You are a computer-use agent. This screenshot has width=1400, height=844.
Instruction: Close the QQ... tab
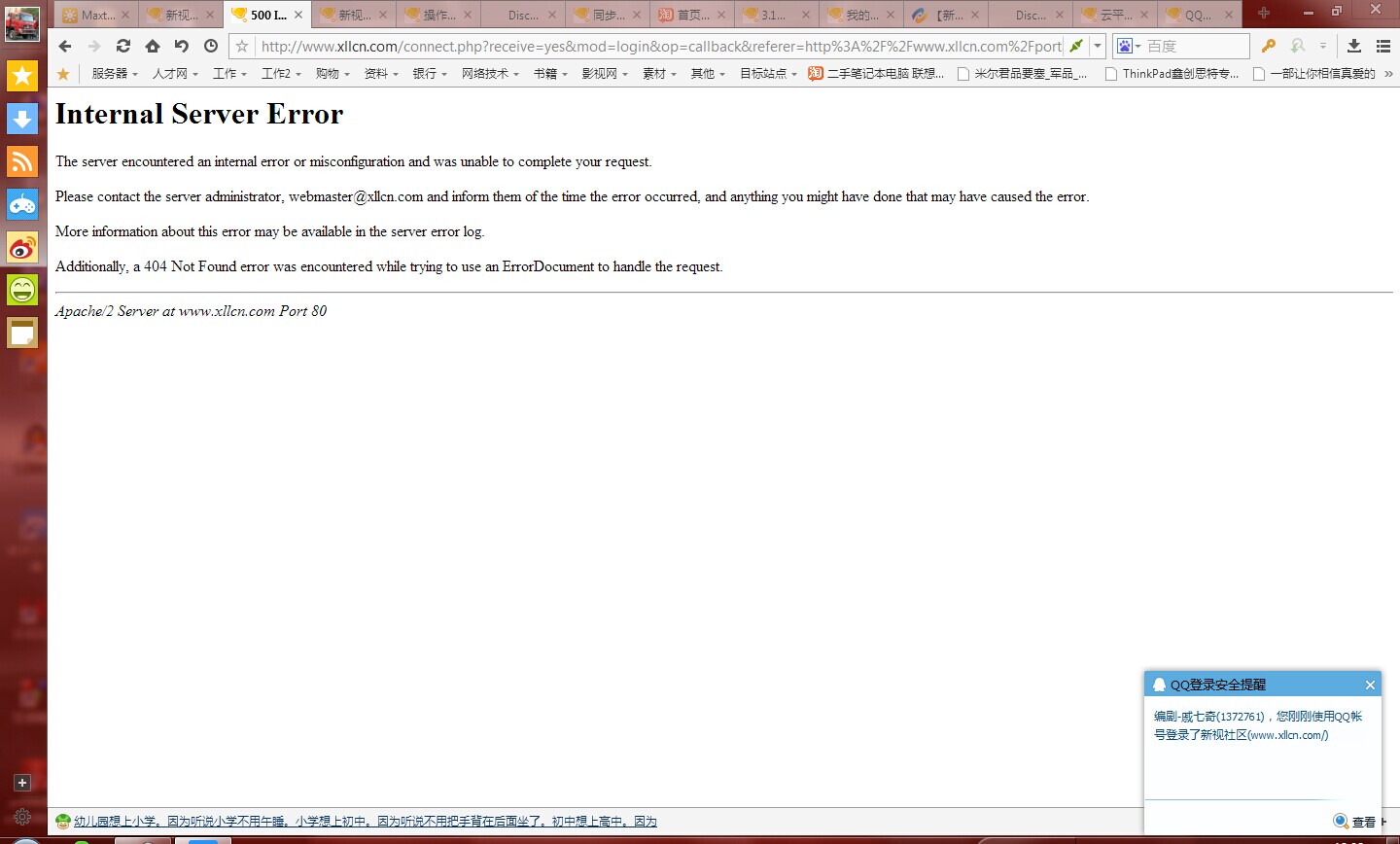click(1229, 15)
